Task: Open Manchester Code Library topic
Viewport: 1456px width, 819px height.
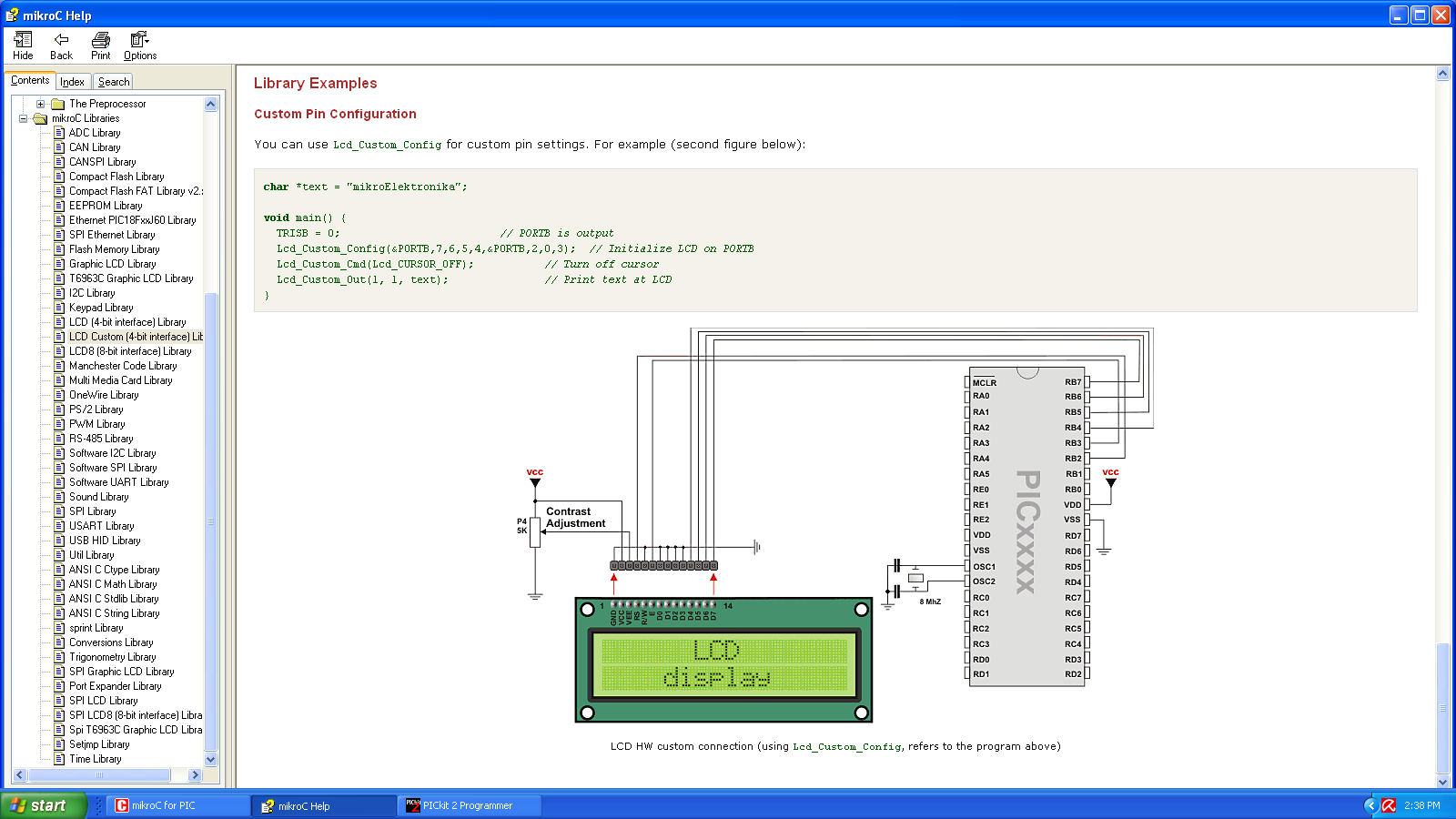Action: coord(123,366)
